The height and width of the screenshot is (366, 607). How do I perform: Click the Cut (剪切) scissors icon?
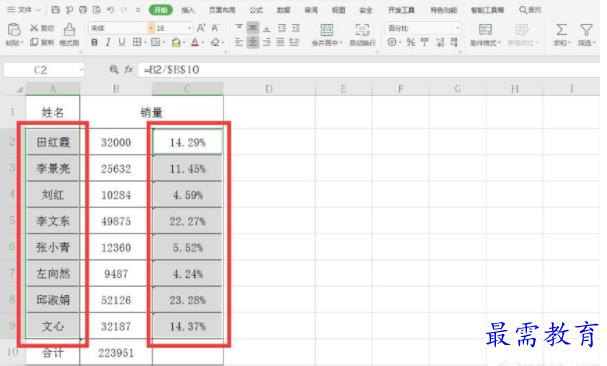(34, 28)
